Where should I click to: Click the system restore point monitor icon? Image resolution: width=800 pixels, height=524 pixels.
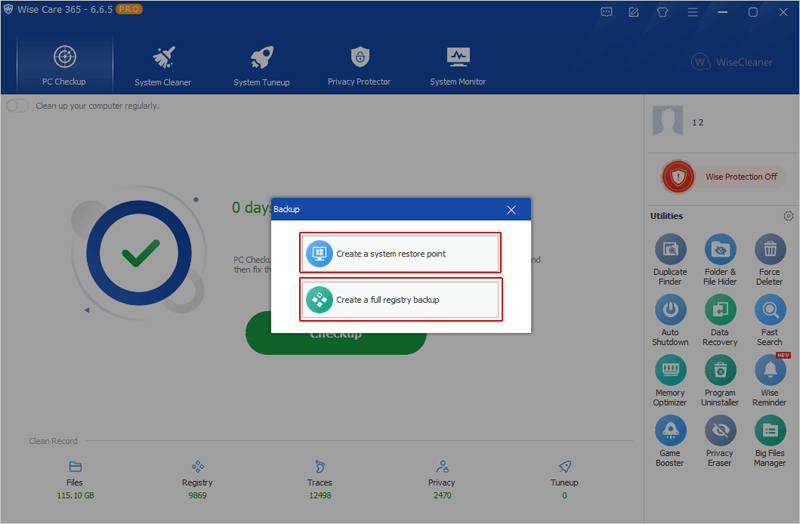[319, 253]
